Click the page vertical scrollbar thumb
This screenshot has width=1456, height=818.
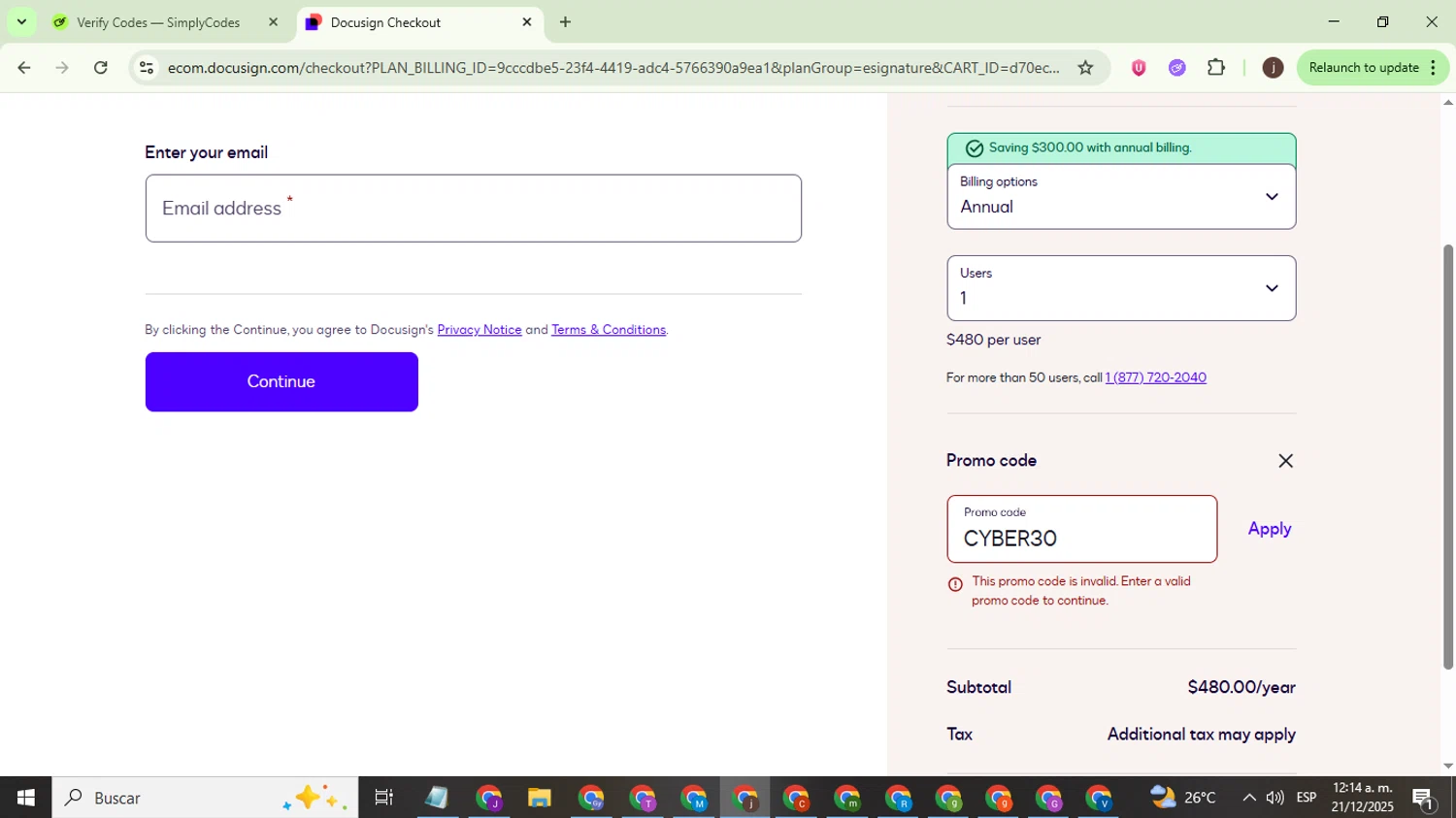(x=1448, y=456)
